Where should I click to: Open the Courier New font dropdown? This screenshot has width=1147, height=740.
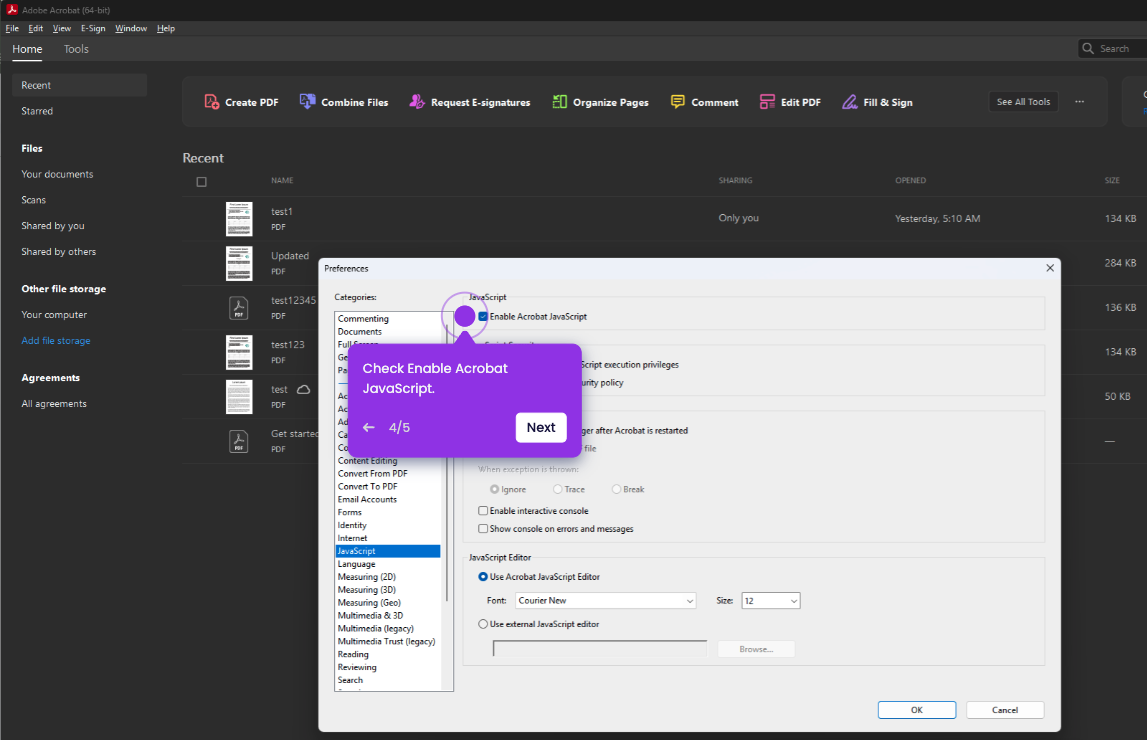click(x=606, y=600)
